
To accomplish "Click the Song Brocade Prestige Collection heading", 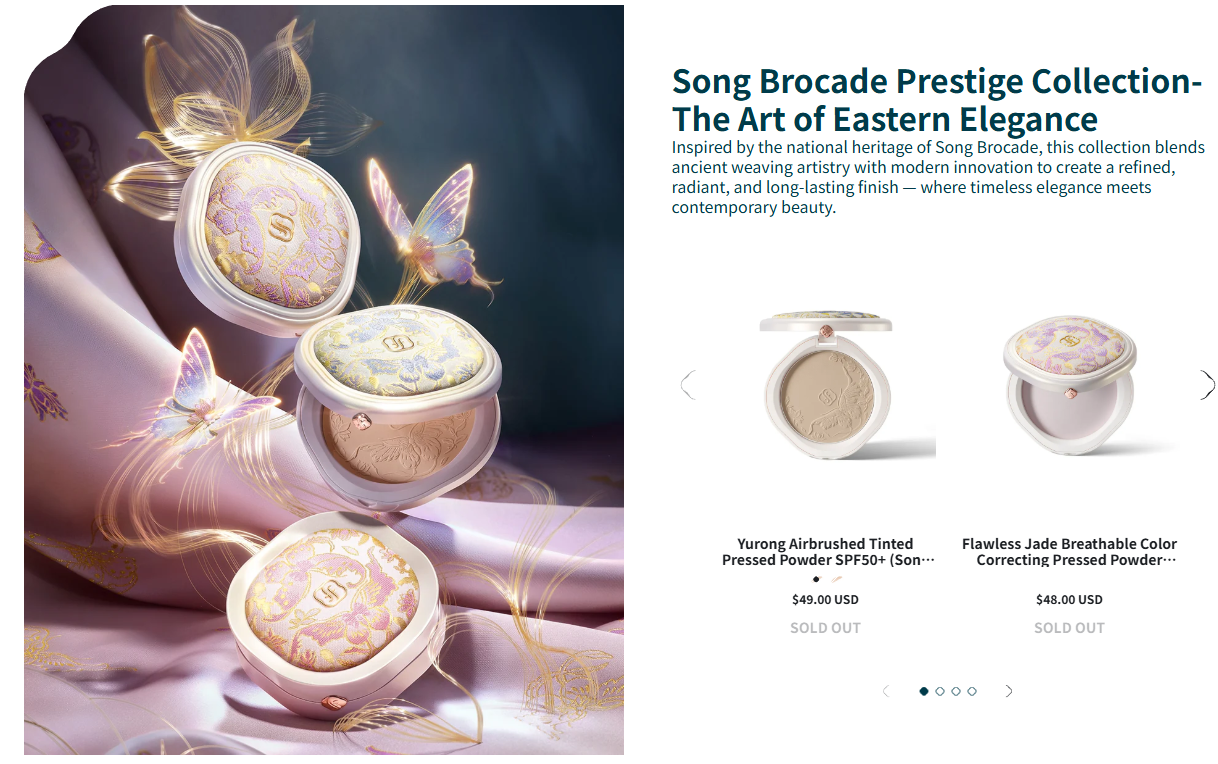I will [x=936, y=100].
